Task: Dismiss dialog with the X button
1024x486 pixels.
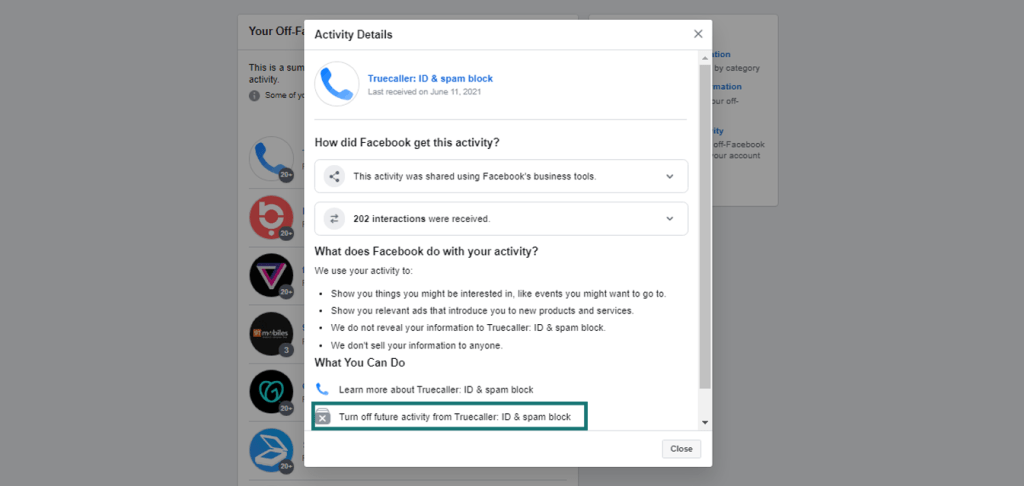Action: 698,34
